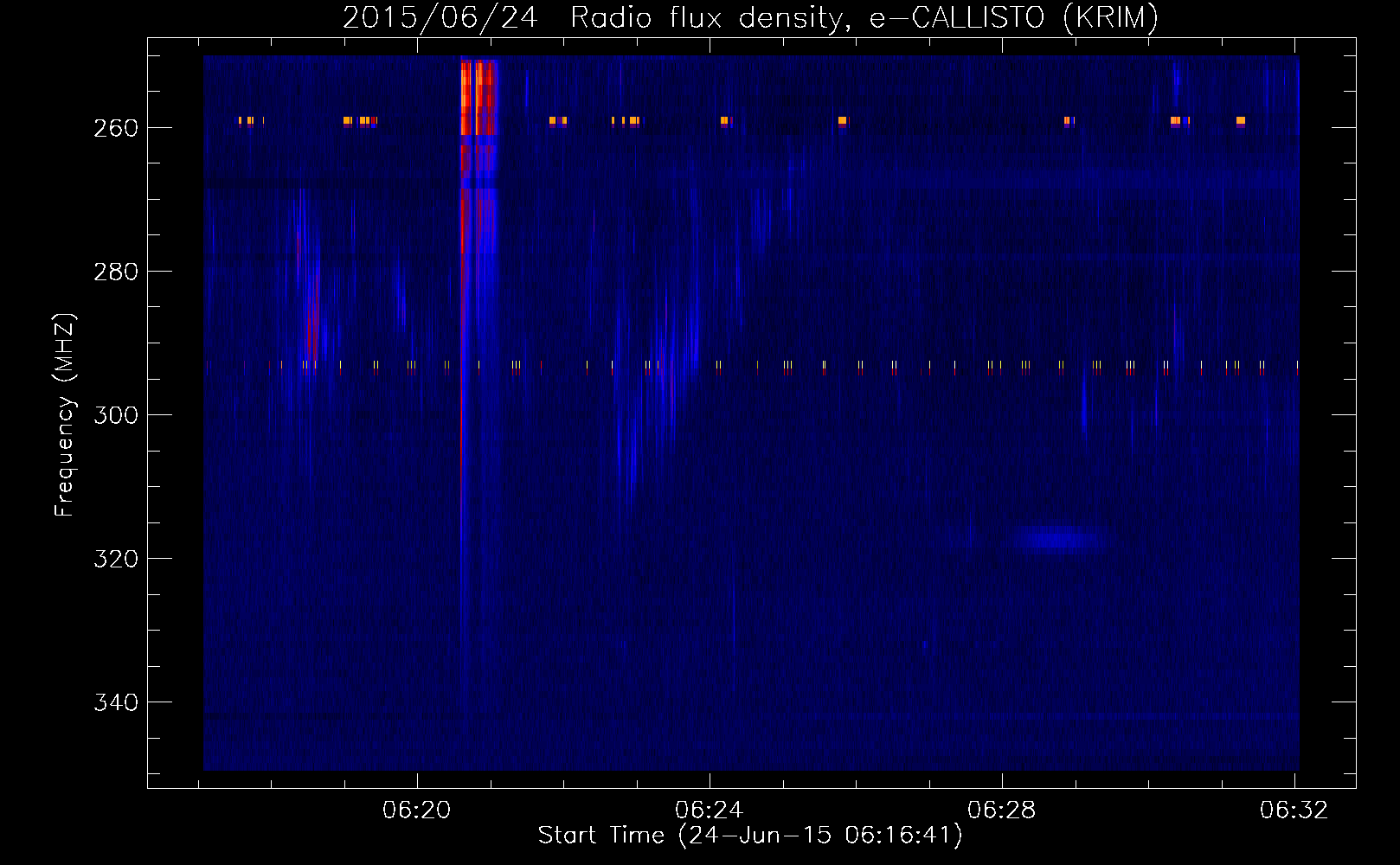Click the 06:24 time tick label
This screenshot has width=1400, height=865.
tap(710, 811)
